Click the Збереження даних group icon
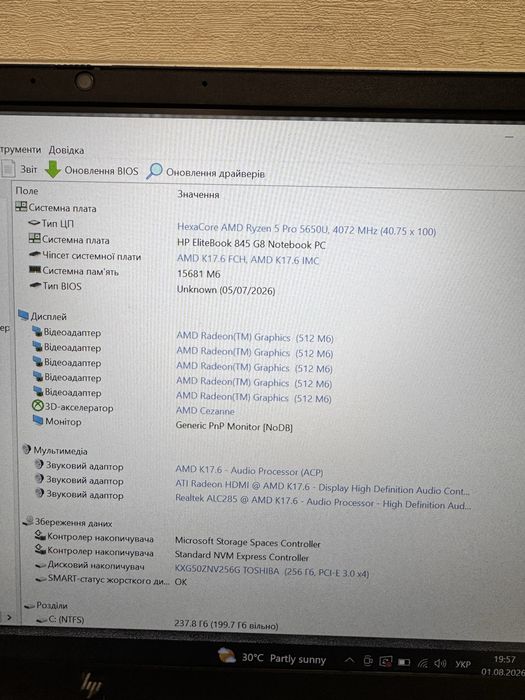The height and width of the screenshot is (700, 525). point(29,521)
